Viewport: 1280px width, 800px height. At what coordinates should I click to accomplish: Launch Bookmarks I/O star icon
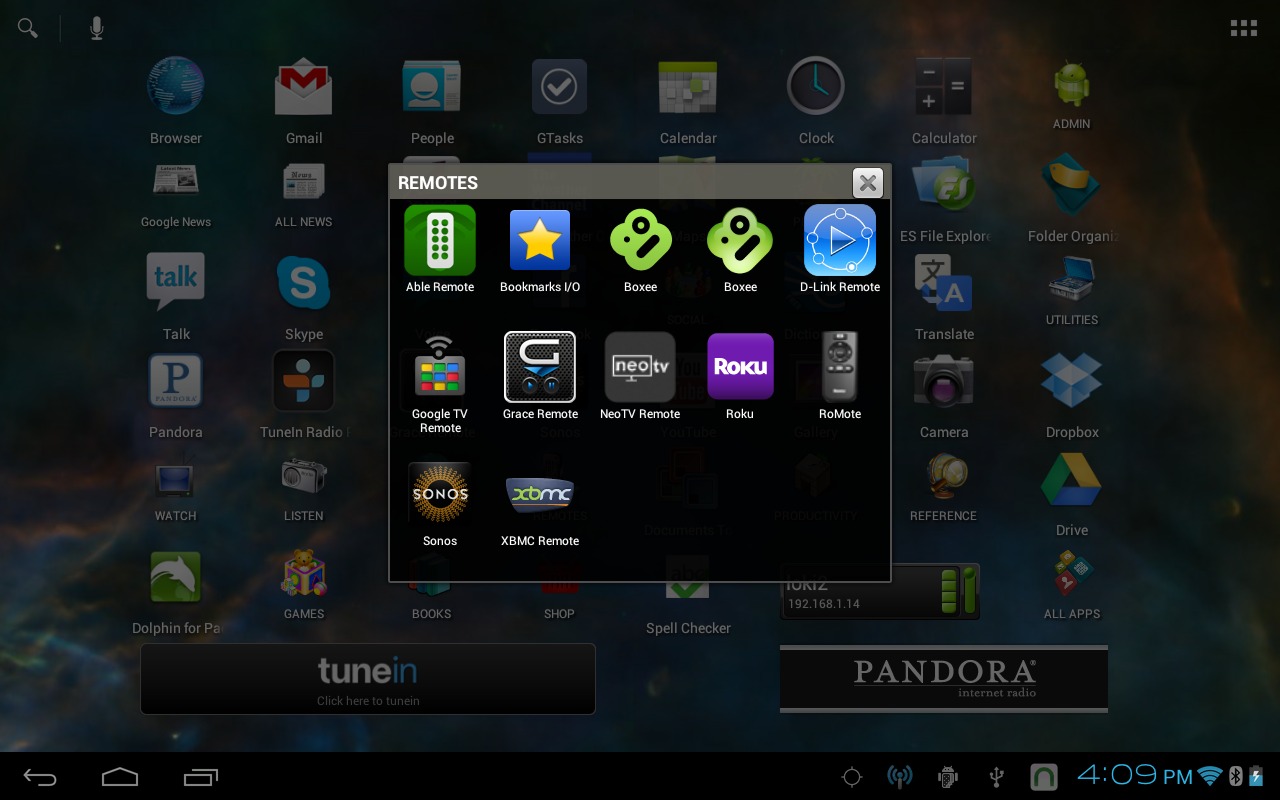(x=540, y=241)
